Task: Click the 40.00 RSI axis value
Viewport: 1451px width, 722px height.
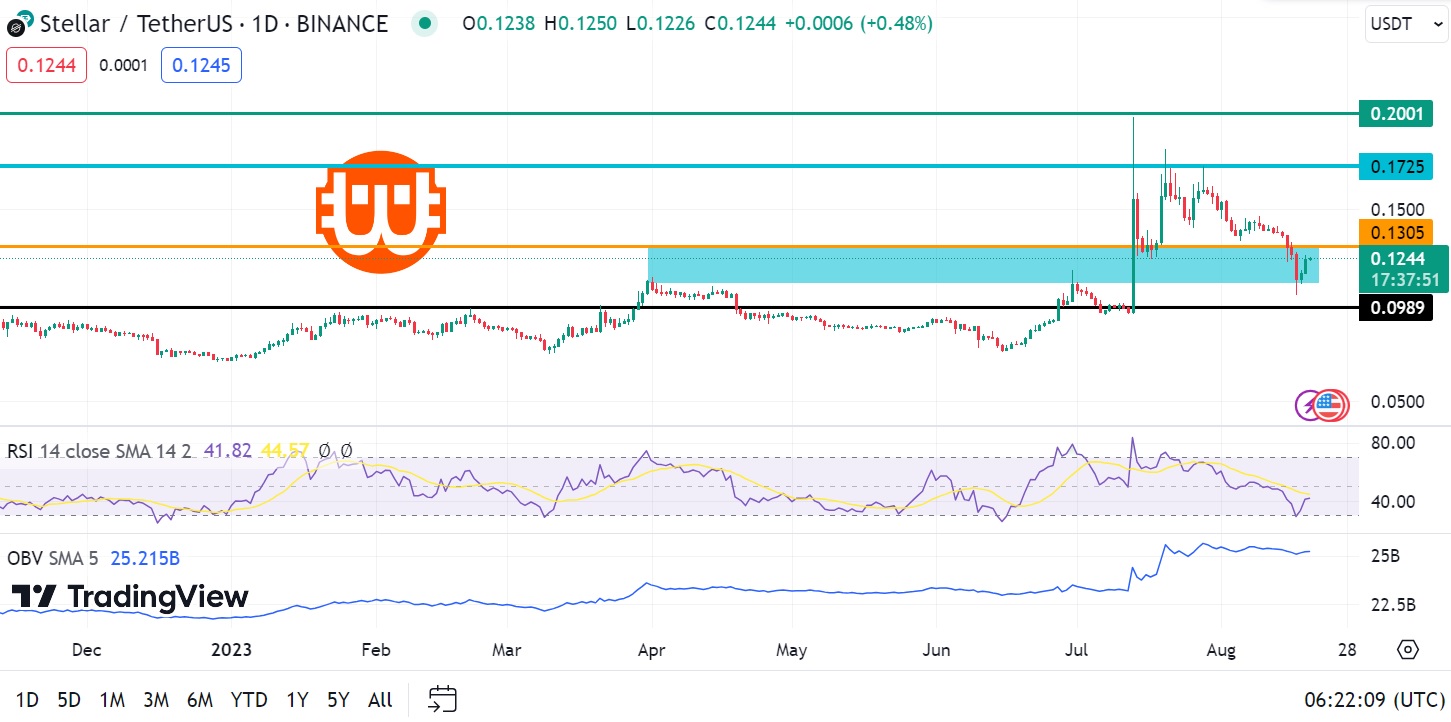Action: (1392, 501)
